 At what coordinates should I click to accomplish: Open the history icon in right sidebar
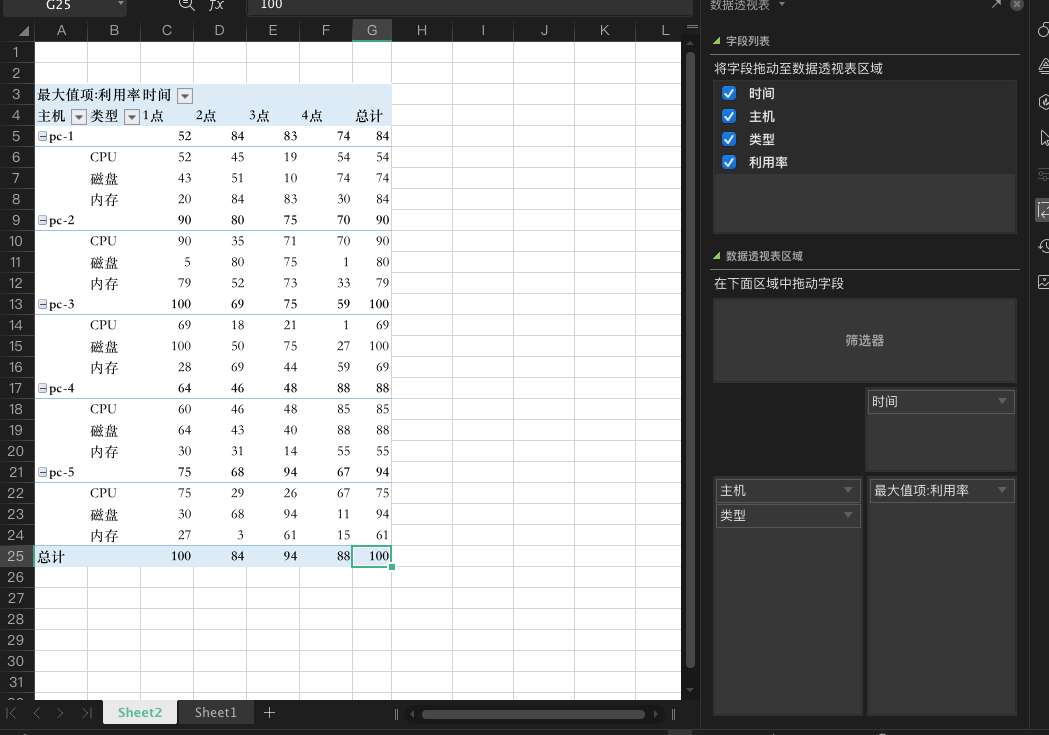pos(1043,246)
